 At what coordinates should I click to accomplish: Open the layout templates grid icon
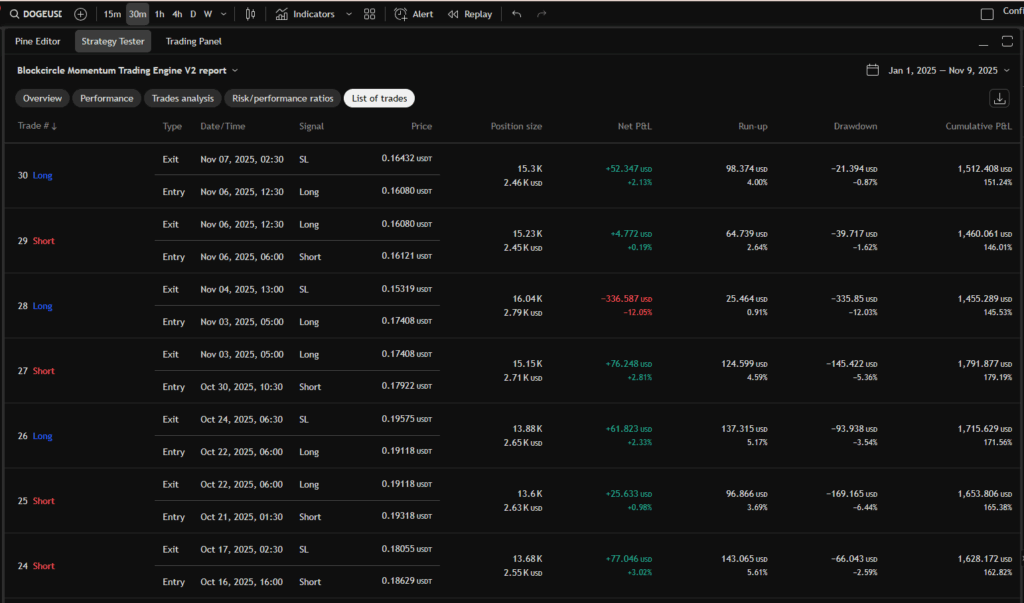tap(370, 14)
